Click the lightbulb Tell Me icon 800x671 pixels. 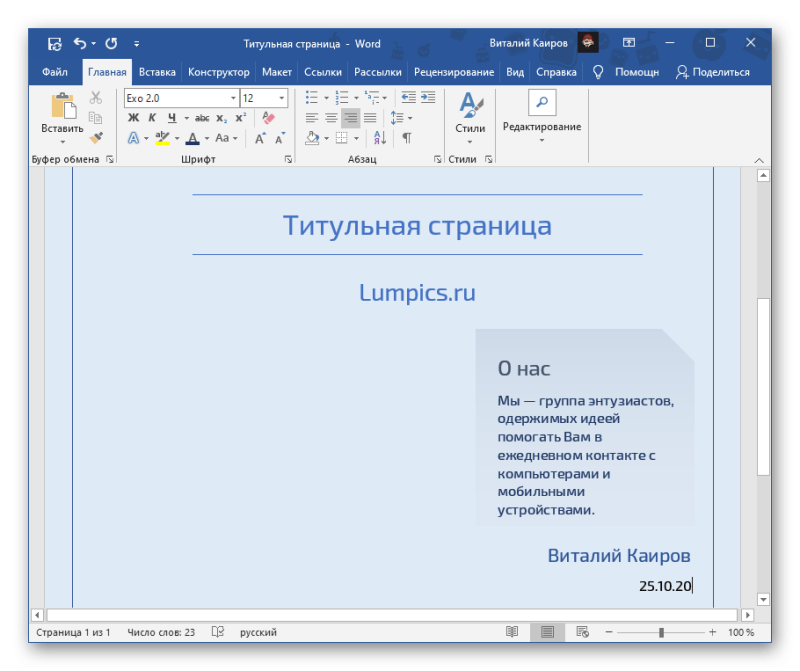click(598, 72)
